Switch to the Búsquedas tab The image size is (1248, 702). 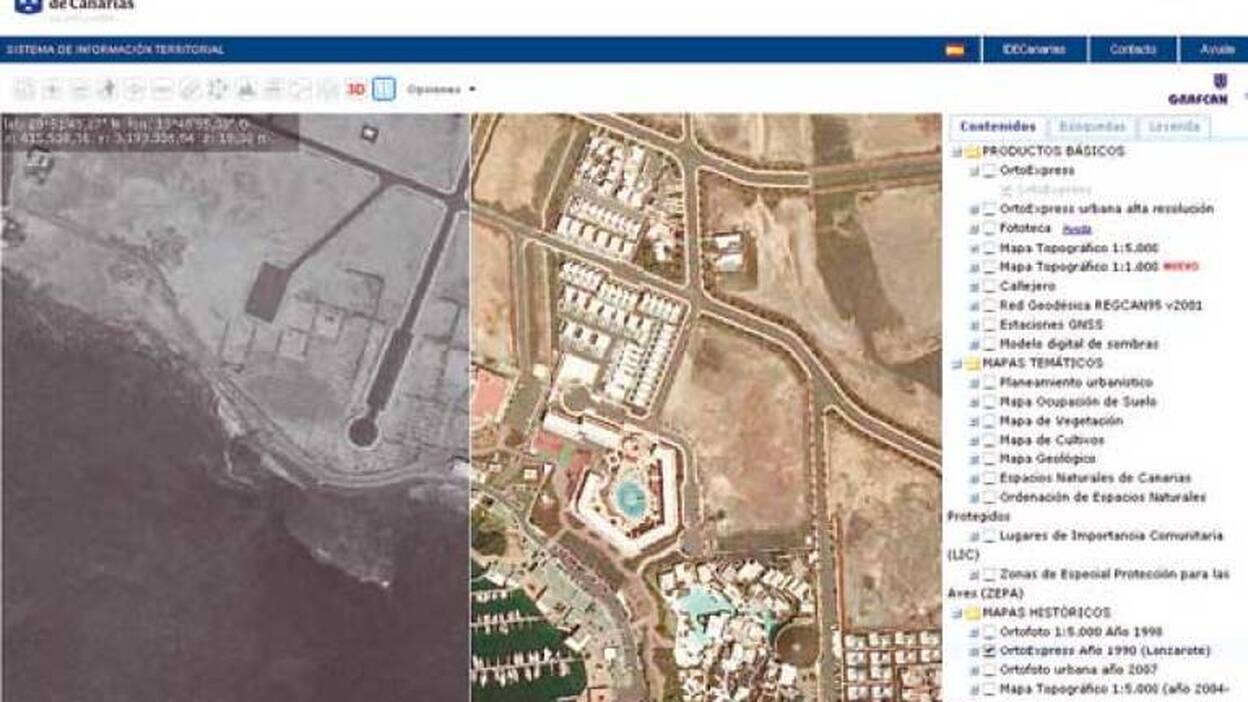click(x=1093, y=127)
